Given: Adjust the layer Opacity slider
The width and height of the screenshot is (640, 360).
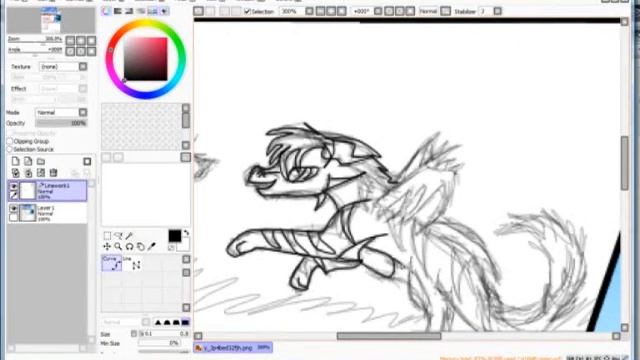Looking at the screenshot, I should click(61, 123).
